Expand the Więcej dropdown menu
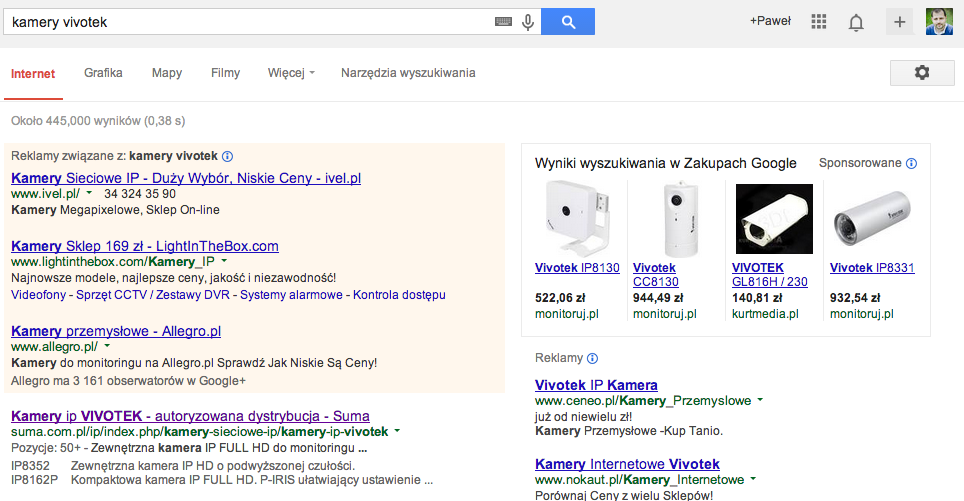This screenshot has width=964, height=501. pyautogui.click(x=291, y=73)
